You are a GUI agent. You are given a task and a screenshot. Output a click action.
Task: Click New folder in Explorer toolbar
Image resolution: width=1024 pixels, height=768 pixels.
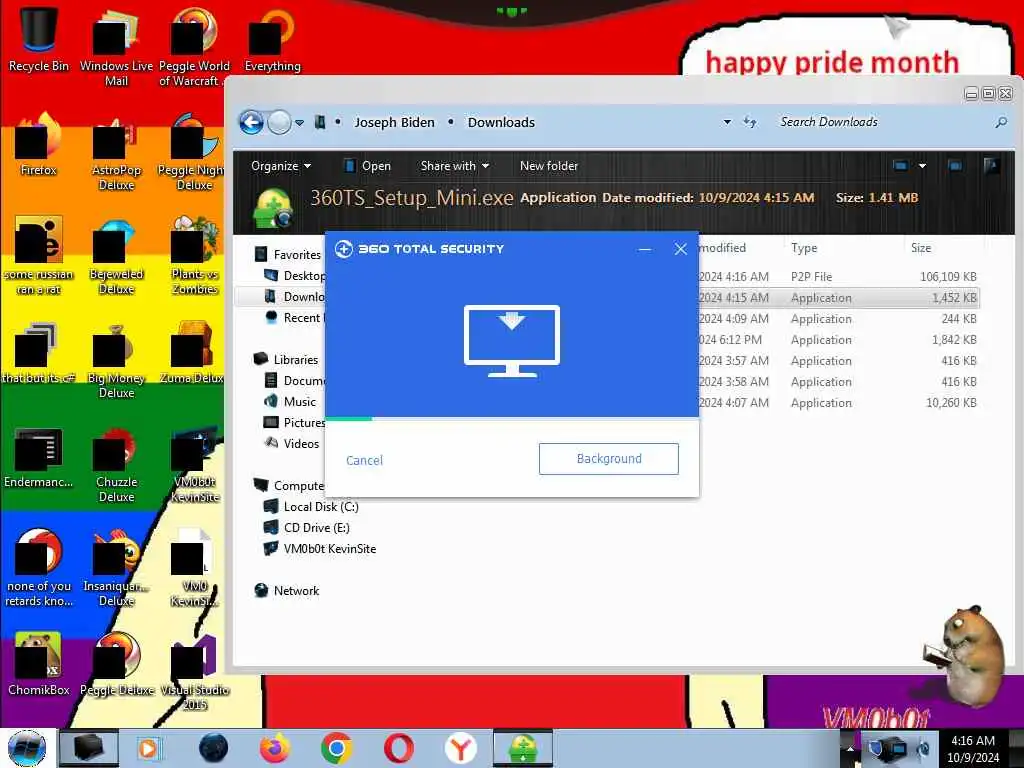[549, 166]
